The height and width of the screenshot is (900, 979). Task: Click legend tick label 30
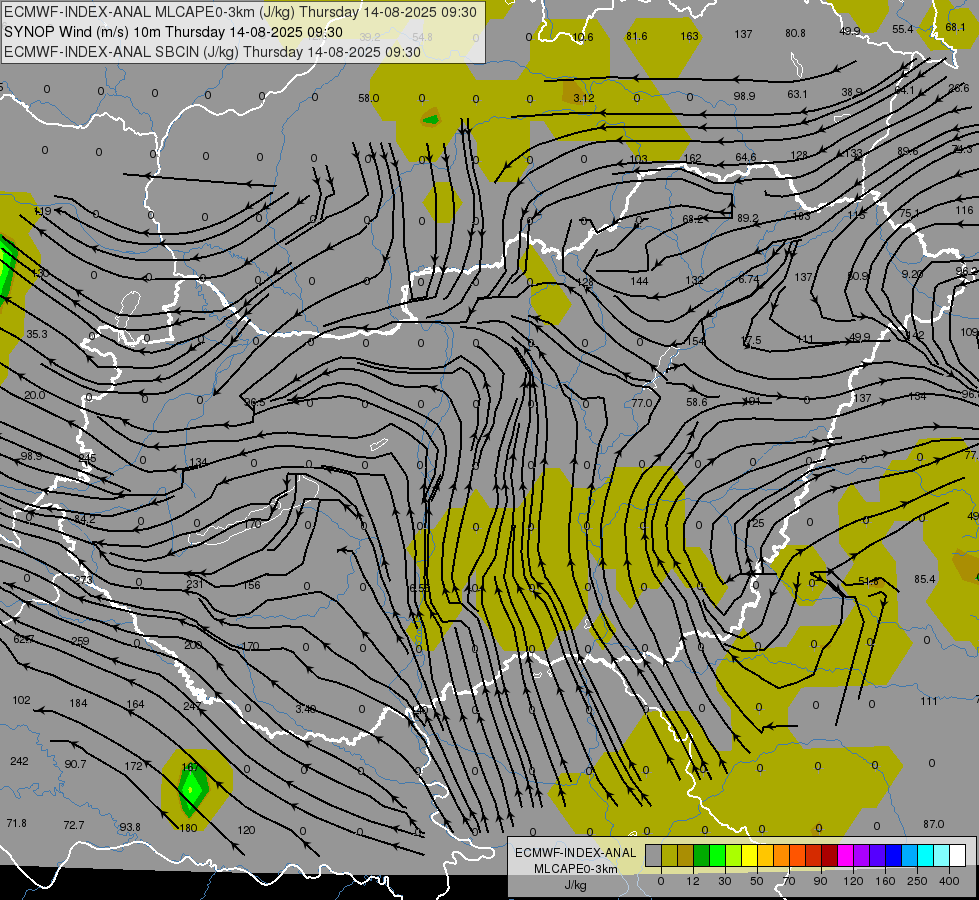point(725,881)
